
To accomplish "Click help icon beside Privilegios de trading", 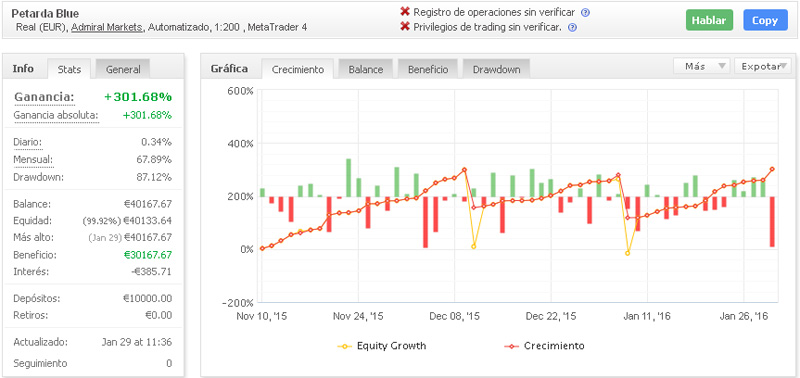I will coord(572,28).
